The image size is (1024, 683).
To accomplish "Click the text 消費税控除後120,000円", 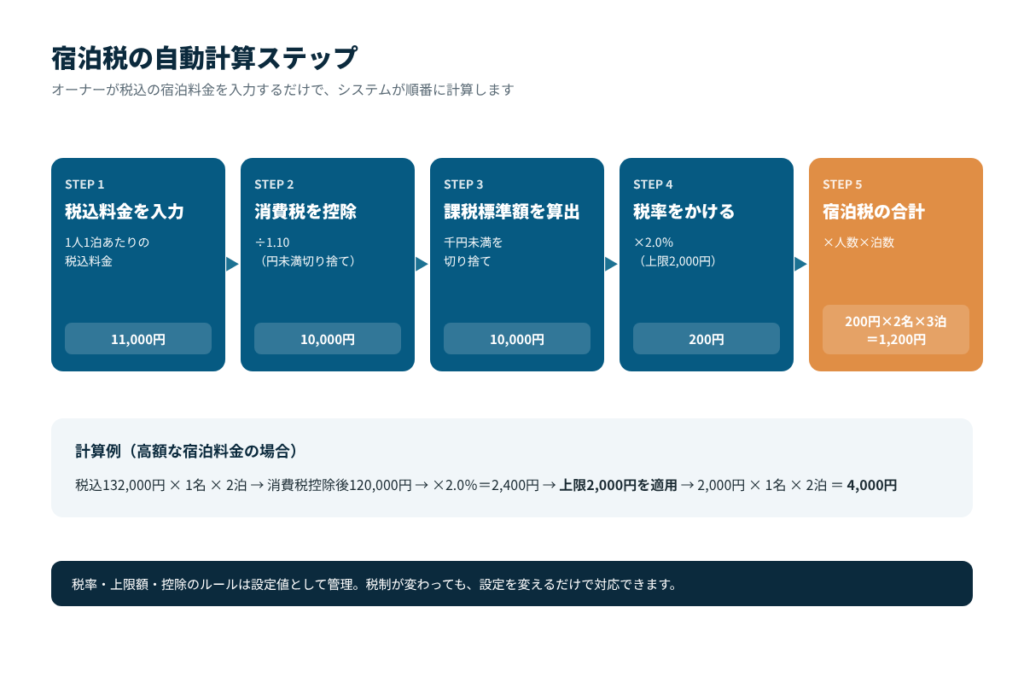I will point(340,485).
